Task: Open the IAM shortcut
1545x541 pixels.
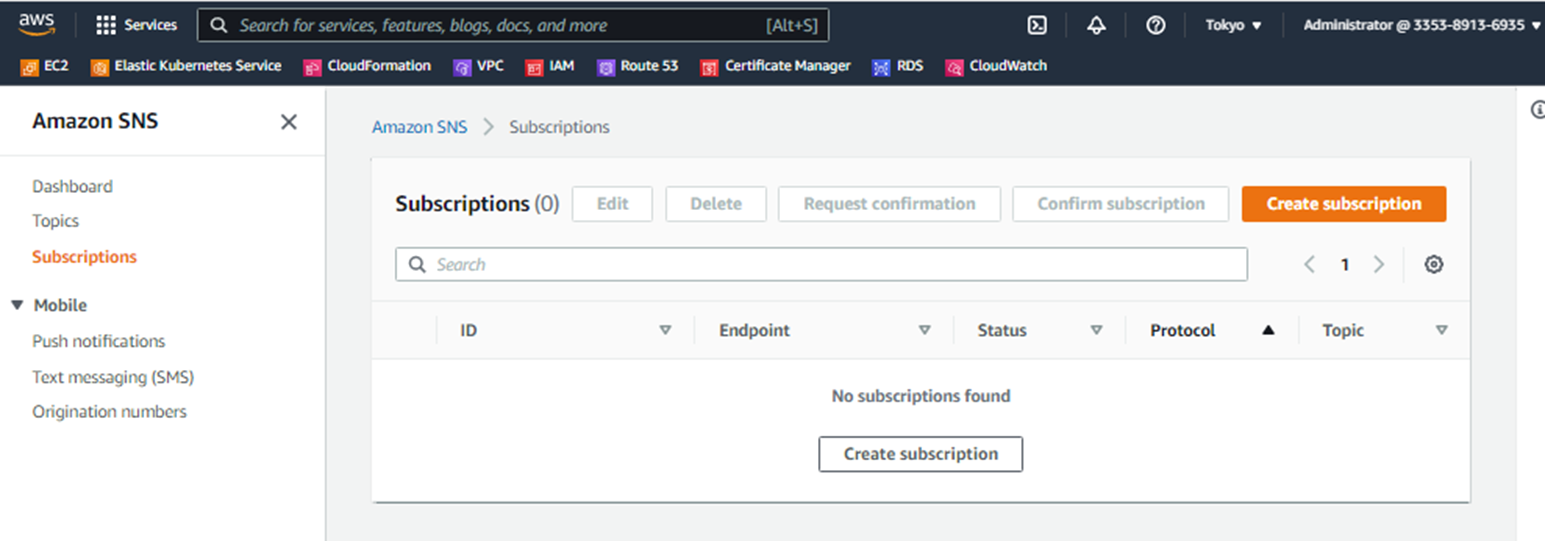Action: [x=550, y=66]
